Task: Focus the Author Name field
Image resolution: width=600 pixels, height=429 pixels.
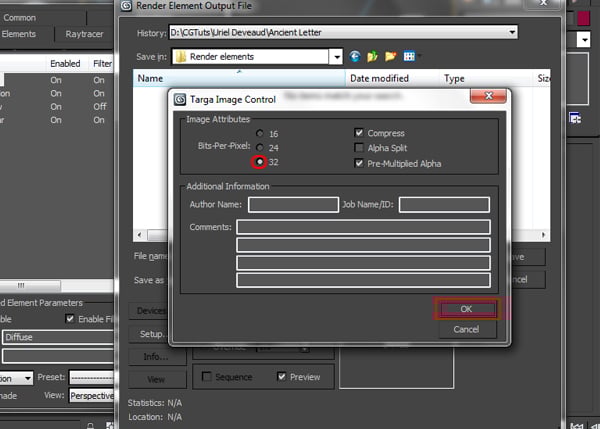Action: tap(293, 205)
